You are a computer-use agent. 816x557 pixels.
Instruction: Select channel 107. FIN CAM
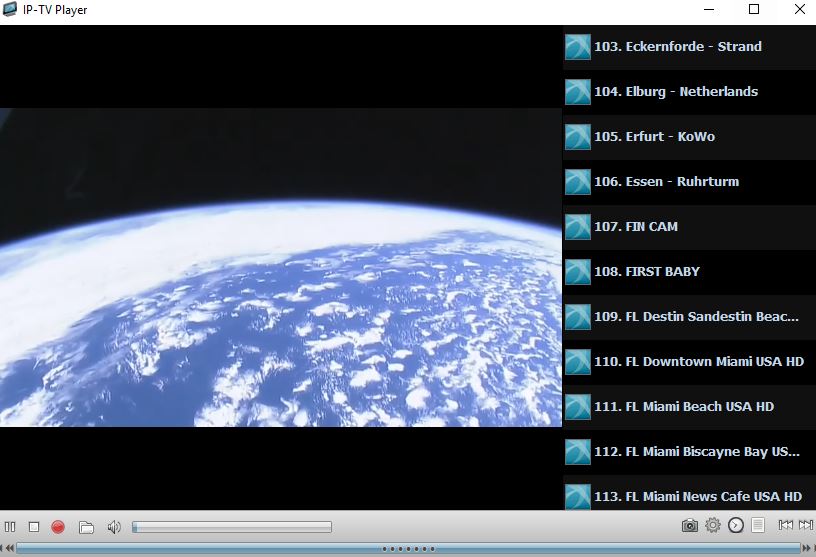pos(689,227)
